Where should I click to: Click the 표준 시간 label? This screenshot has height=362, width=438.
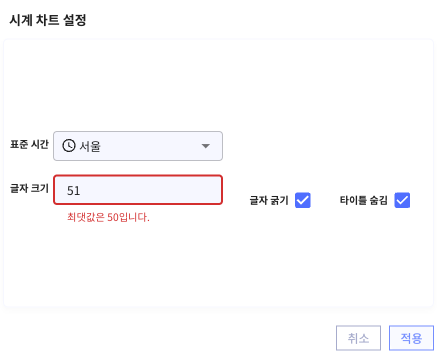pos(29,144)
